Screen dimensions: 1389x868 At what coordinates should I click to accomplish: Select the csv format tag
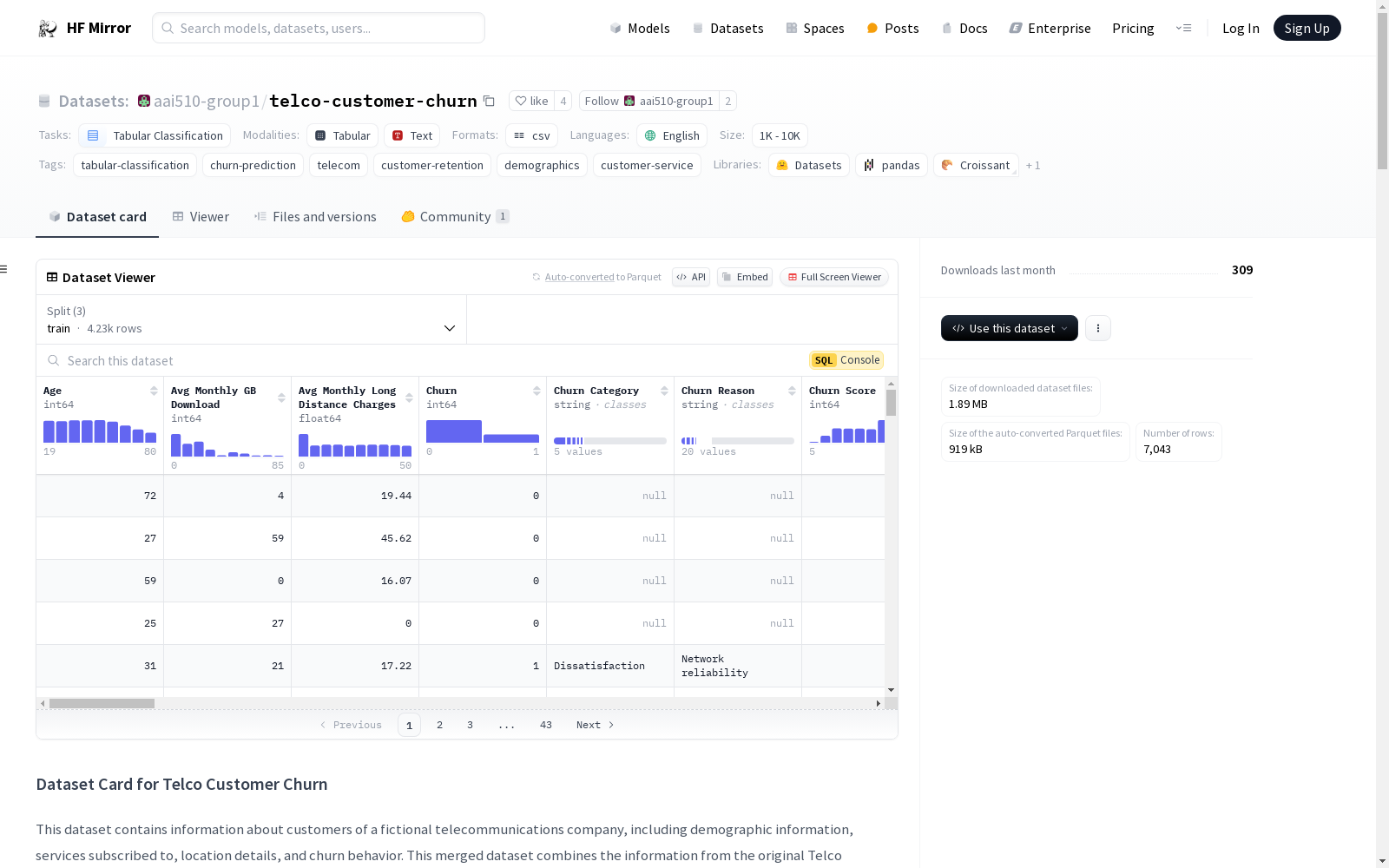(532, 135)
